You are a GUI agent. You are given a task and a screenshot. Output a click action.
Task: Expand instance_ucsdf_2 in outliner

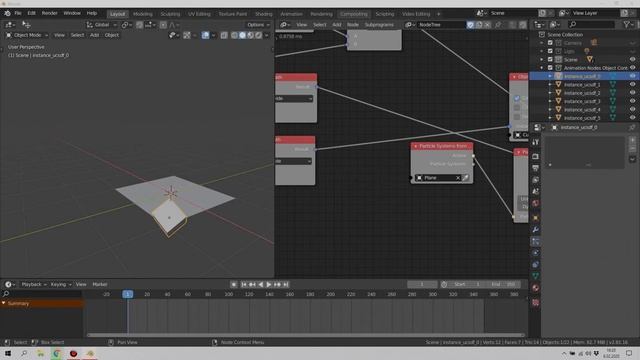coord(550,93)
